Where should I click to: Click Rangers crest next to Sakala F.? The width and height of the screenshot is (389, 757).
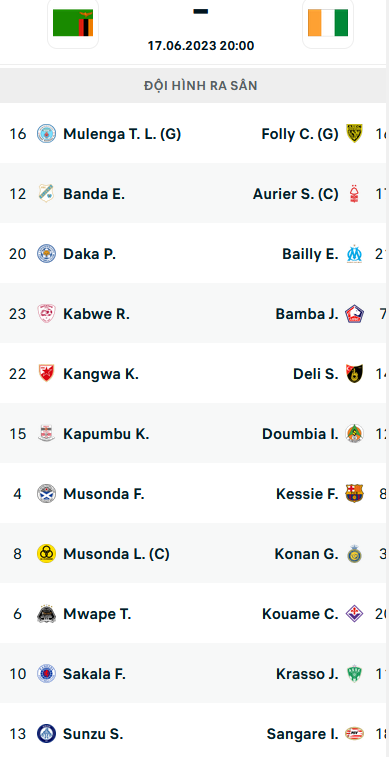click(46, 673)
